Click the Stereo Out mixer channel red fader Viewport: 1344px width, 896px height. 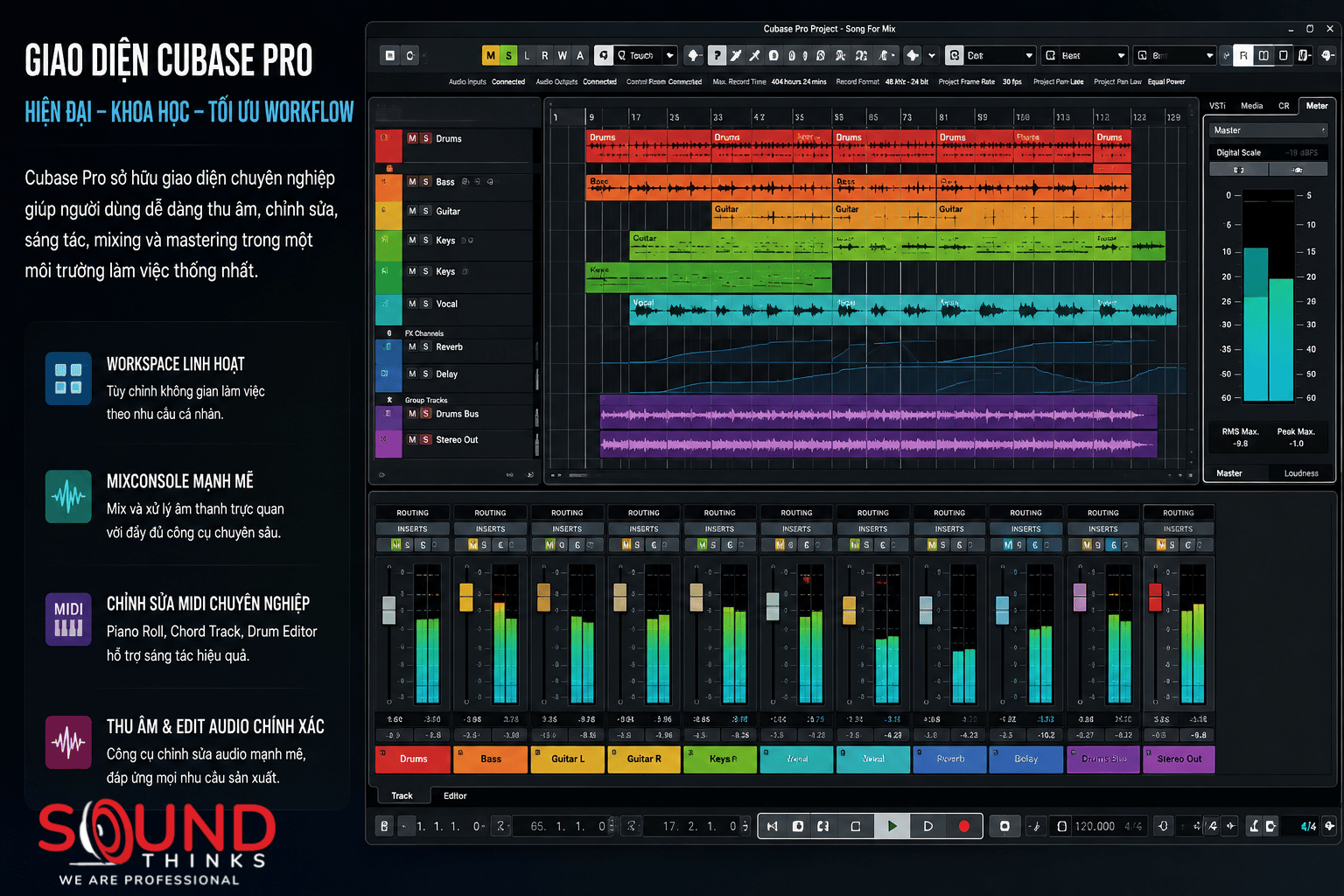pos(1155,597)
